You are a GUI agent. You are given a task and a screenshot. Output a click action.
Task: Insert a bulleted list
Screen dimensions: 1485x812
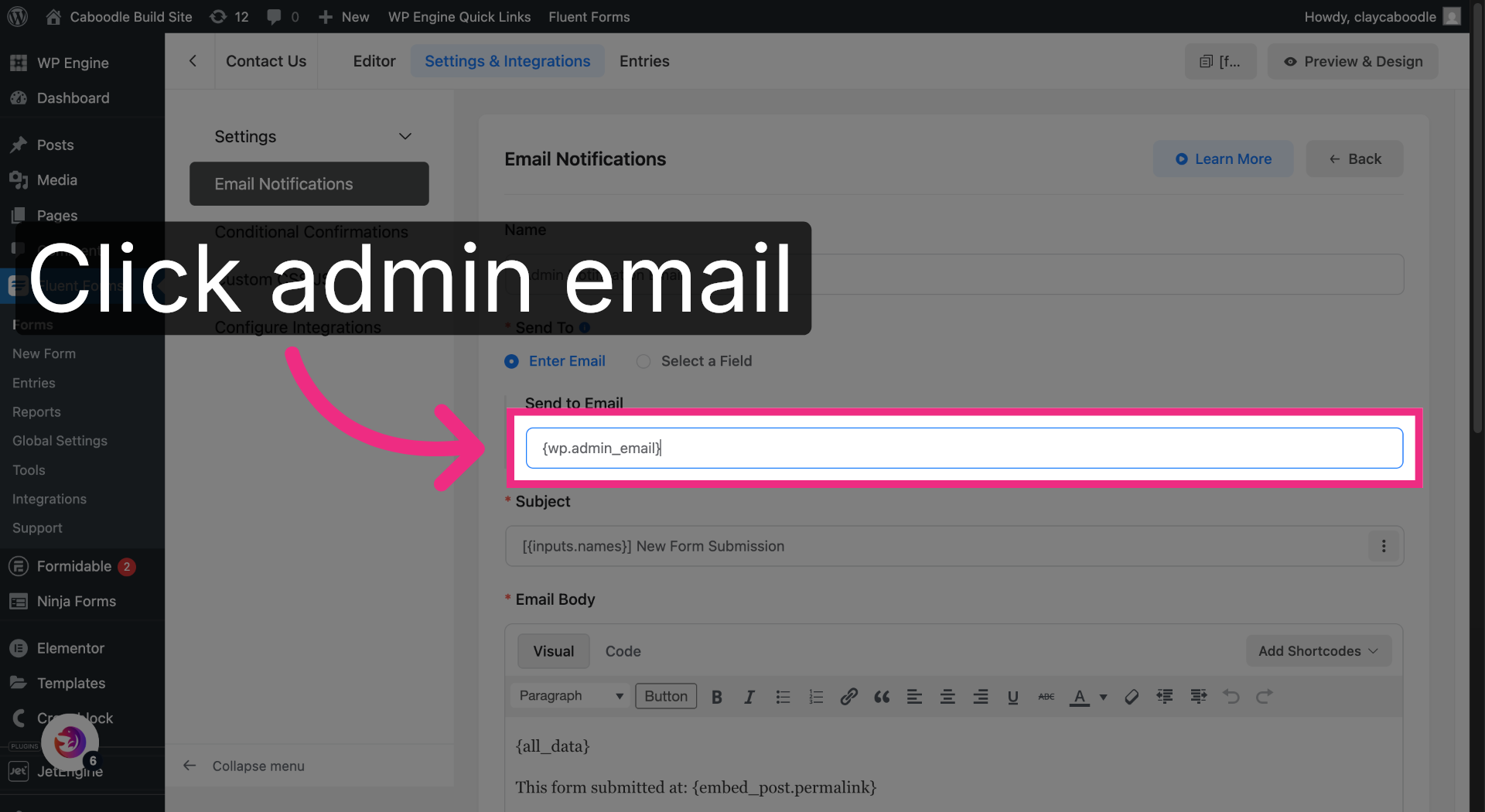tap(783, 697)
